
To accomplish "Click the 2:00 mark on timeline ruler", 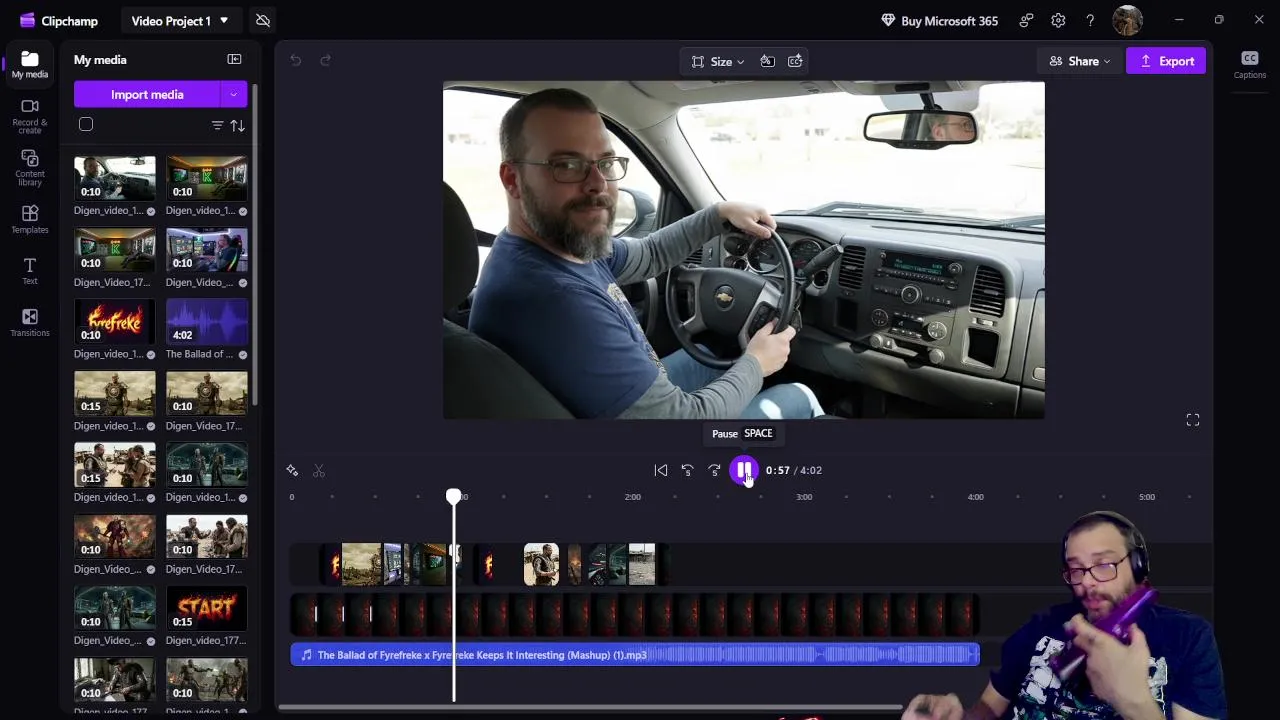I will click(x=633, y=497).
